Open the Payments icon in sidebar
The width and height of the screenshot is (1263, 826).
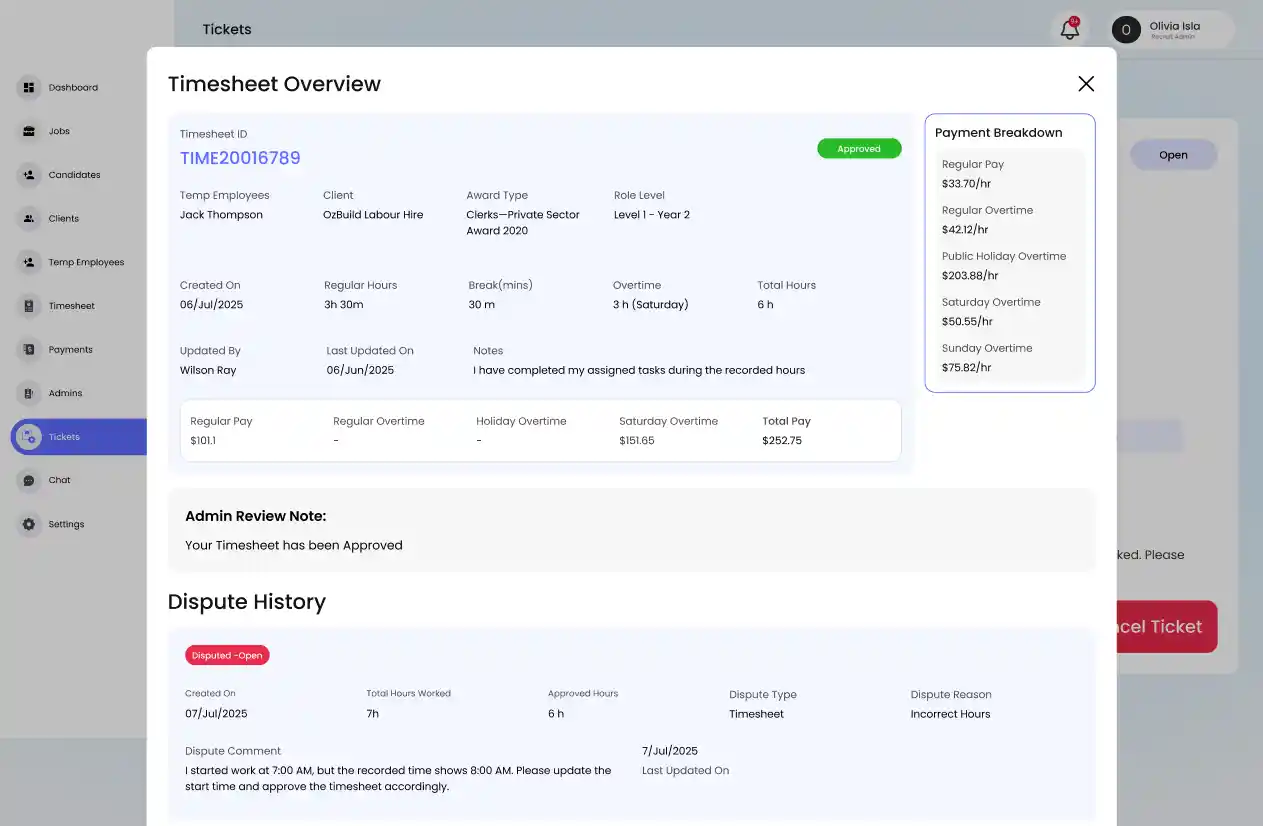click(x=29, y=350)
